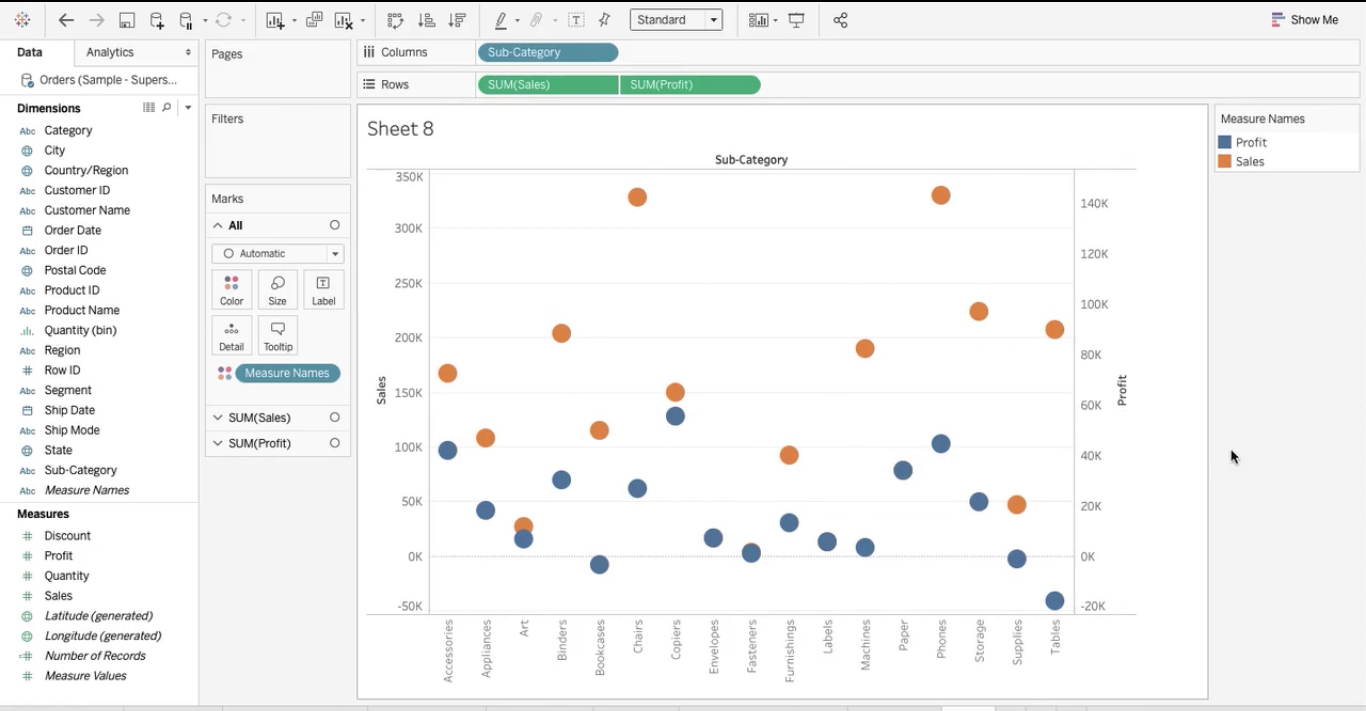Open the Presentation mode icon

[x=797, y=20]
